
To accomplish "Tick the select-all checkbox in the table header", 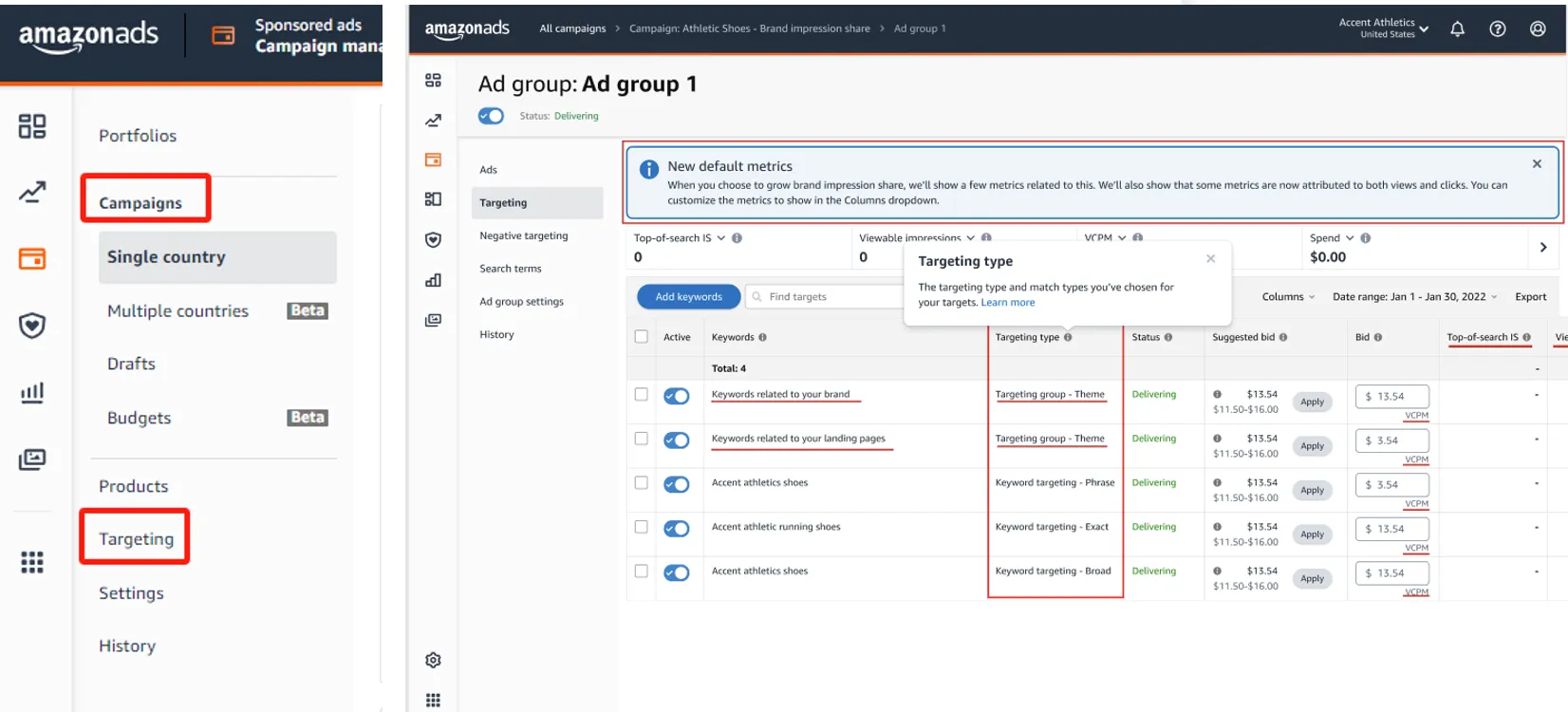I will tap(642, 336).
